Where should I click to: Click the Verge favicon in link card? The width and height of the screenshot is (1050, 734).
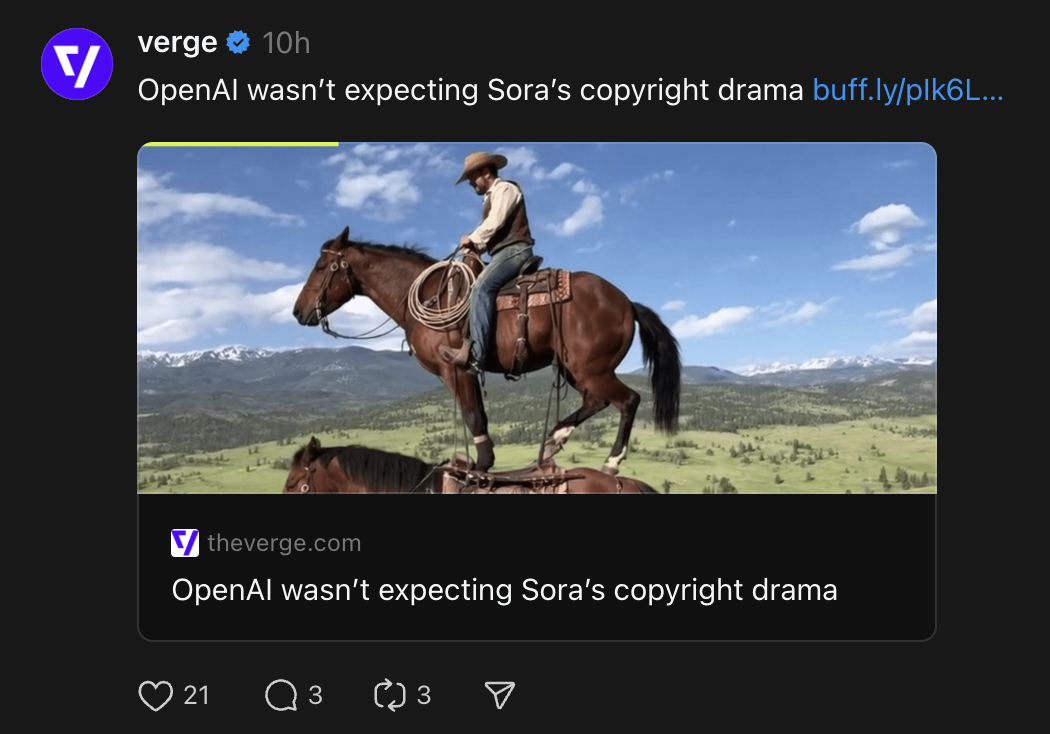point(185,543)
